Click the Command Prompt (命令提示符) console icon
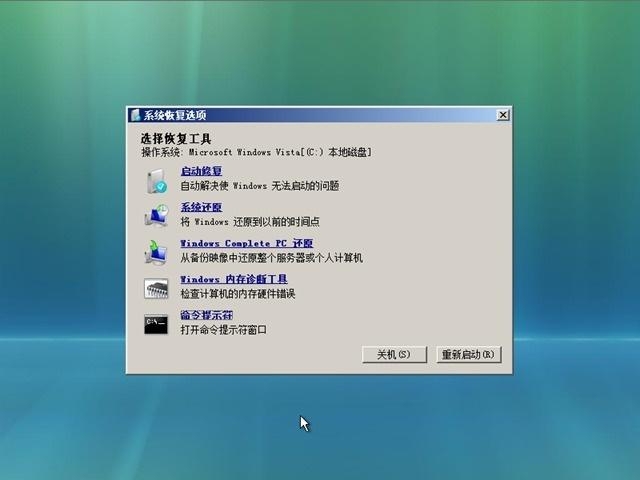This screenshot has height=480, width=640. click(156, 323)
